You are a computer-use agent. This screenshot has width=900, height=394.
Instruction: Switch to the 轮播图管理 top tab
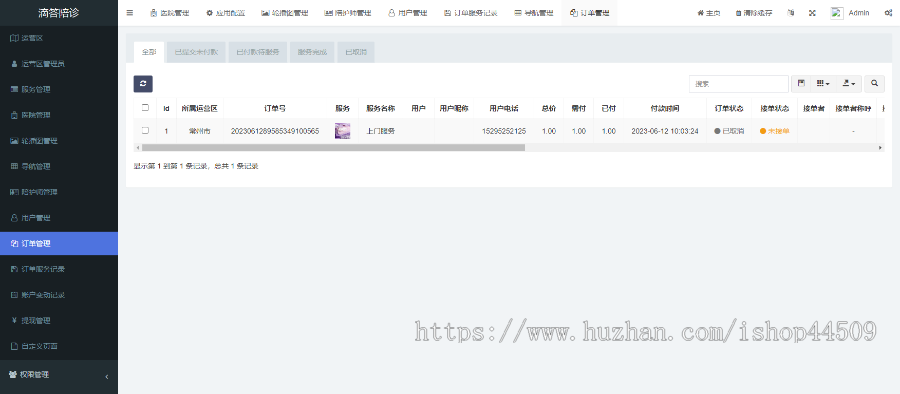[284, 13]
